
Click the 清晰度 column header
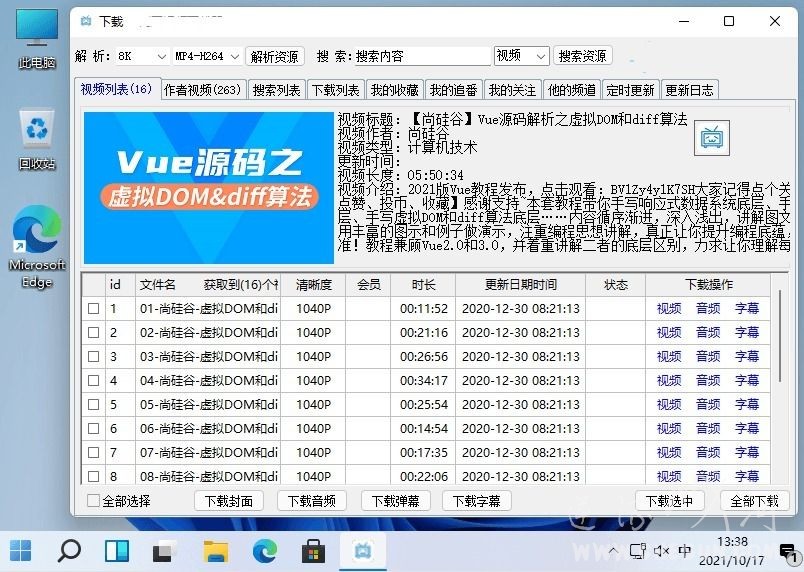313,285
